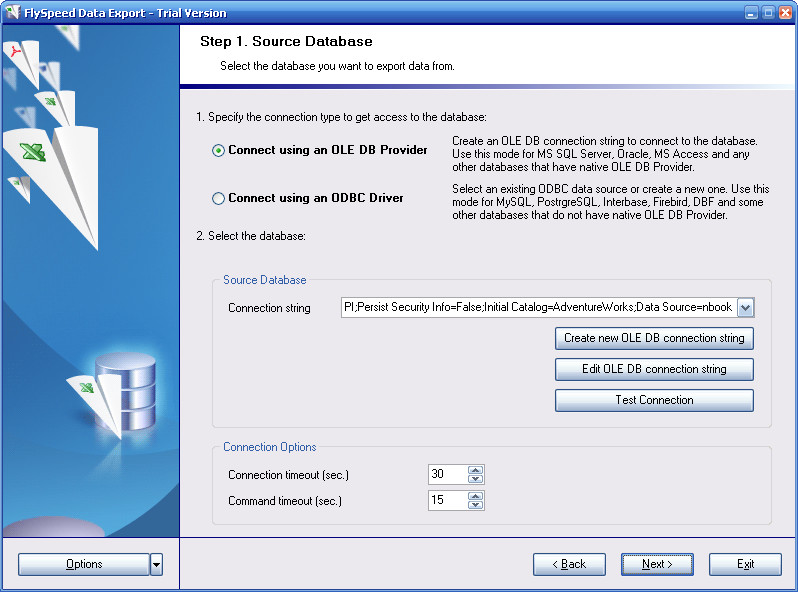This screenshot has width=798, height=592.
Task: Decrease Command timeout with down arrow
Action: (x=475, y=505)
